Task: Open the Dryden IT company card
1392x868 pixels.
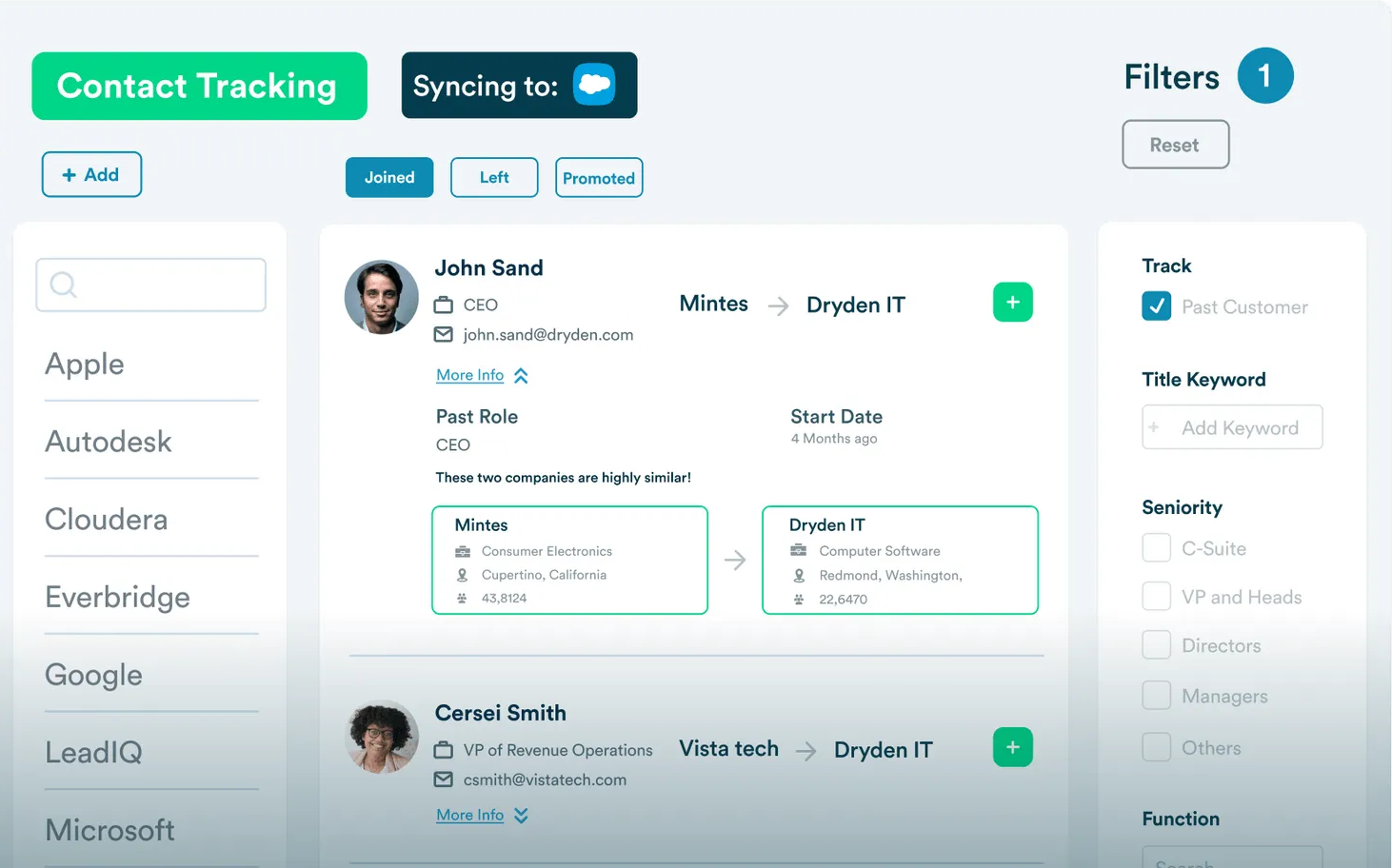Action: coord(900,560)
